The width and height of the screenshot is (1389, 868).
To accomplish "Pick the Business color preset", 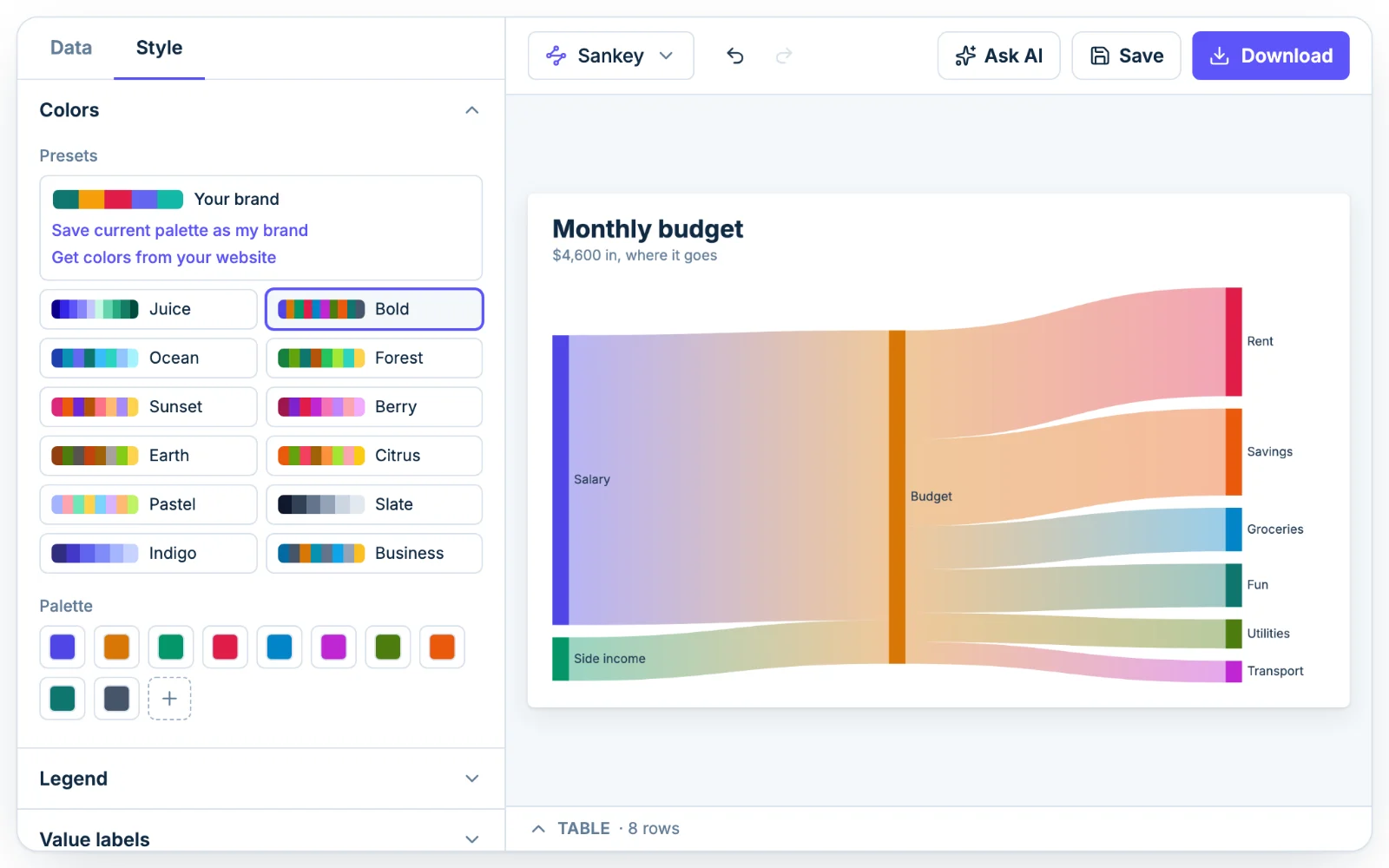I will point(374,553).
